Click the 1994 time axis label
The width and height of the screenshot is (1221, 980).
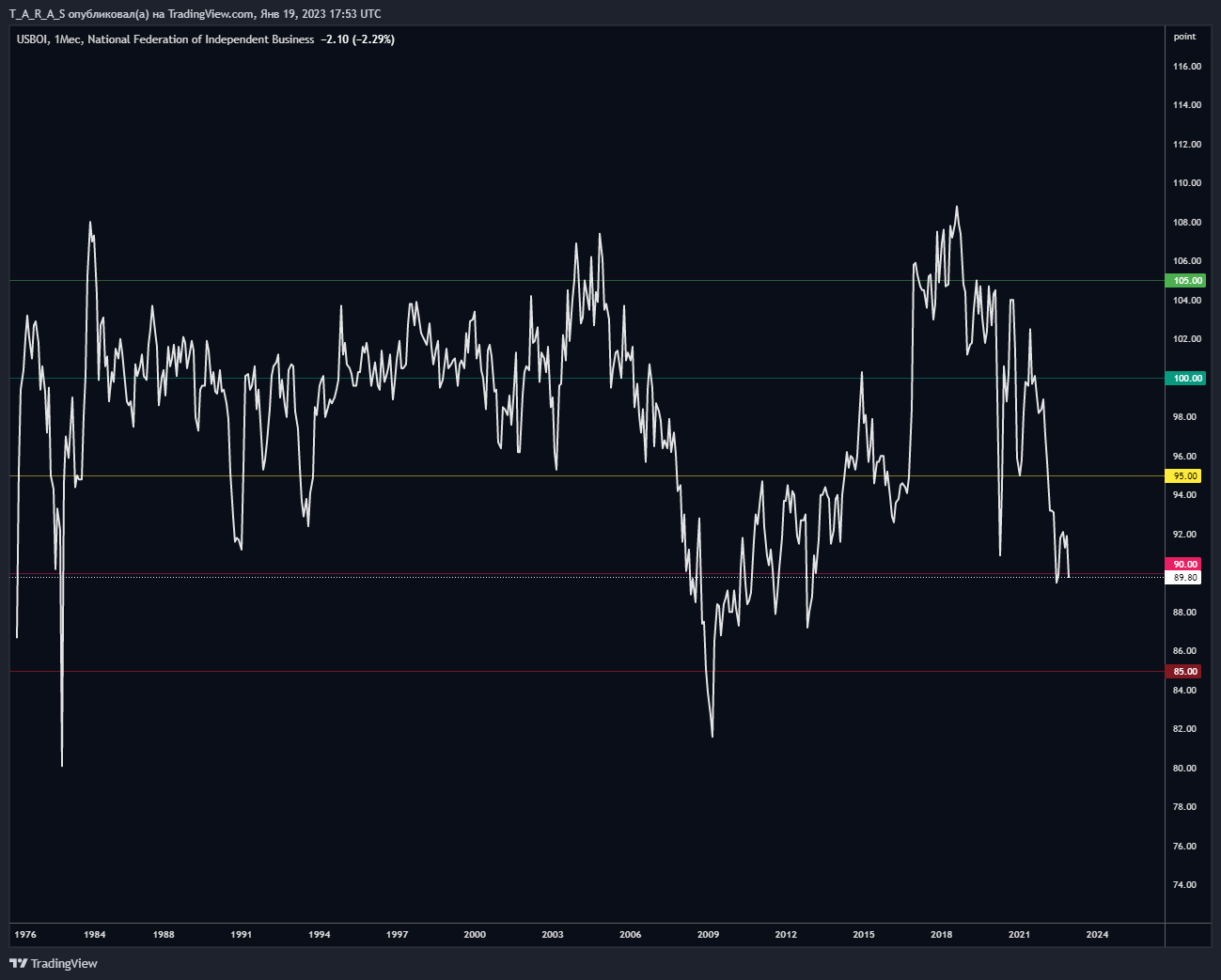[x=319, y=935]
